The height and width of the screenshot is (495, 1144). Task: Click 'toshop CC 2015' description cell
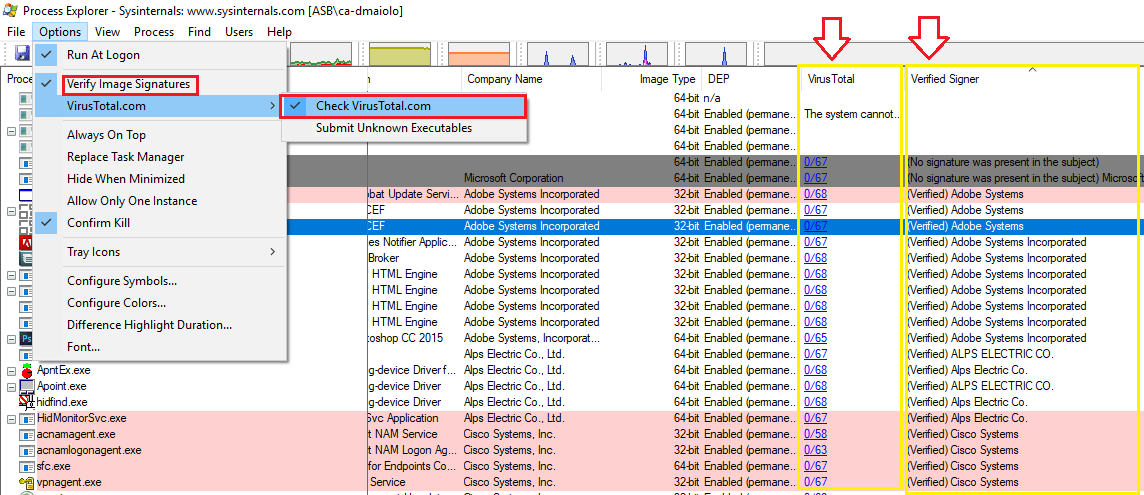click(407, 339)
